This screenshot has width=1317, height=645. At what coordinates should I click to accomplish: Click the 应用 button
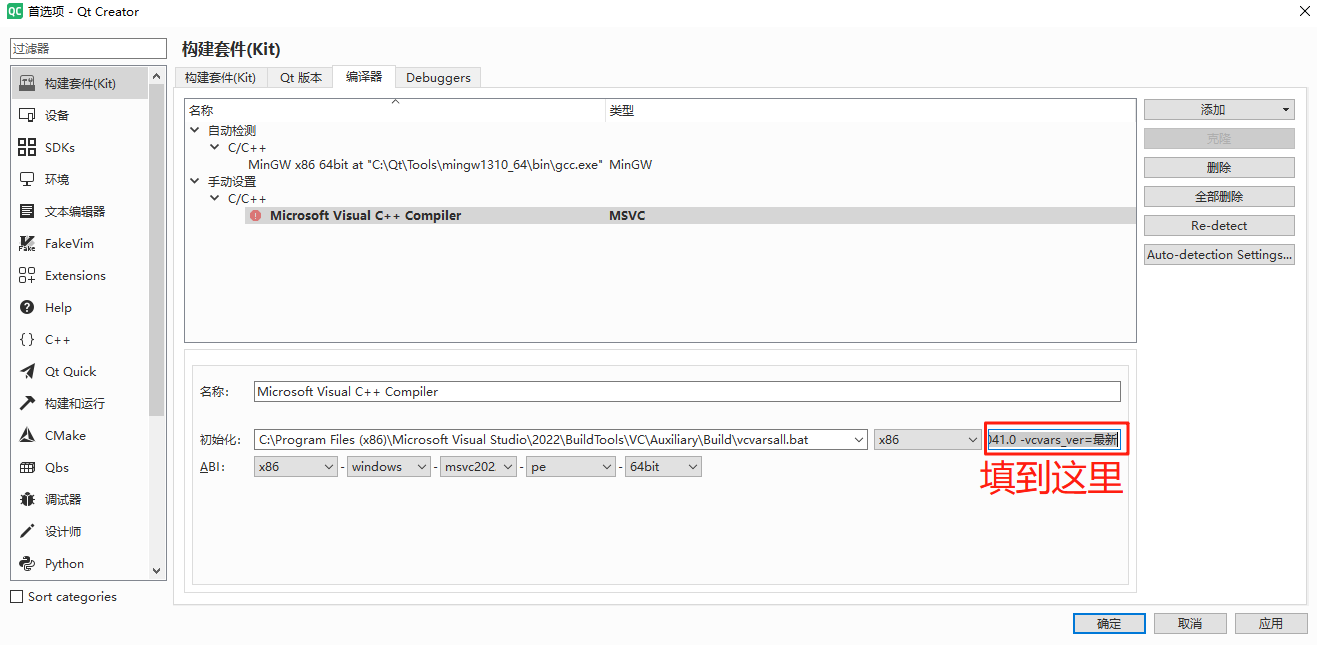[x=1271, y=623]
